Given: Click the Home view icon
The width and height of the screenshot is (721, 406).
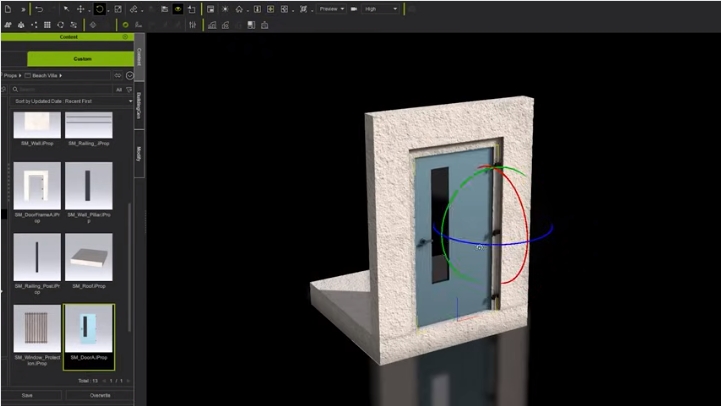Looking at the screenshot, I should (239, 9).
